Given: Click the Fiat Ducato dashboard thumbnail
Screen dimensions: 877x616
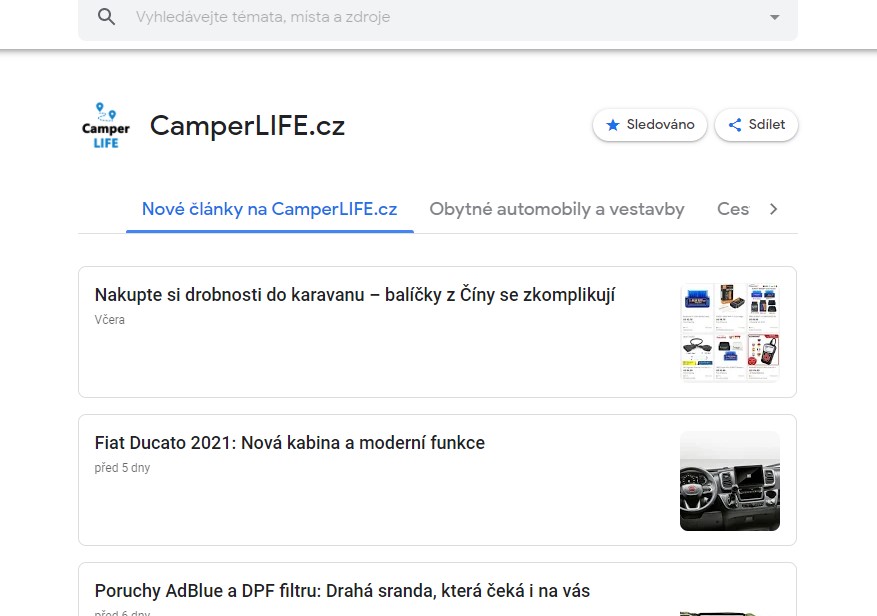Looking at the screenshot, I should 730,481.
